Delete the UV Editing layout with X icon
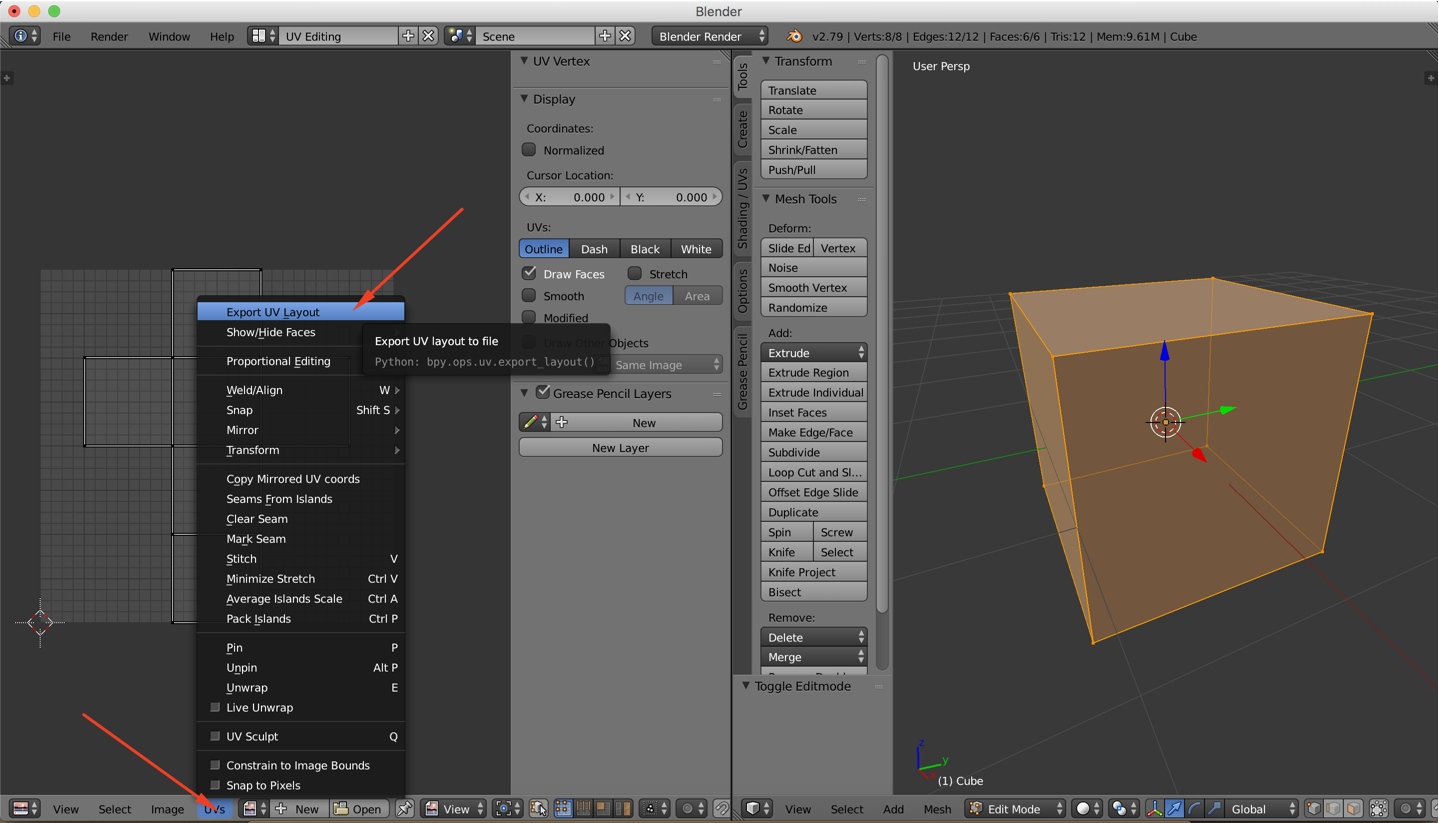The image size is (1439, 823). click(x=429, y=36)
